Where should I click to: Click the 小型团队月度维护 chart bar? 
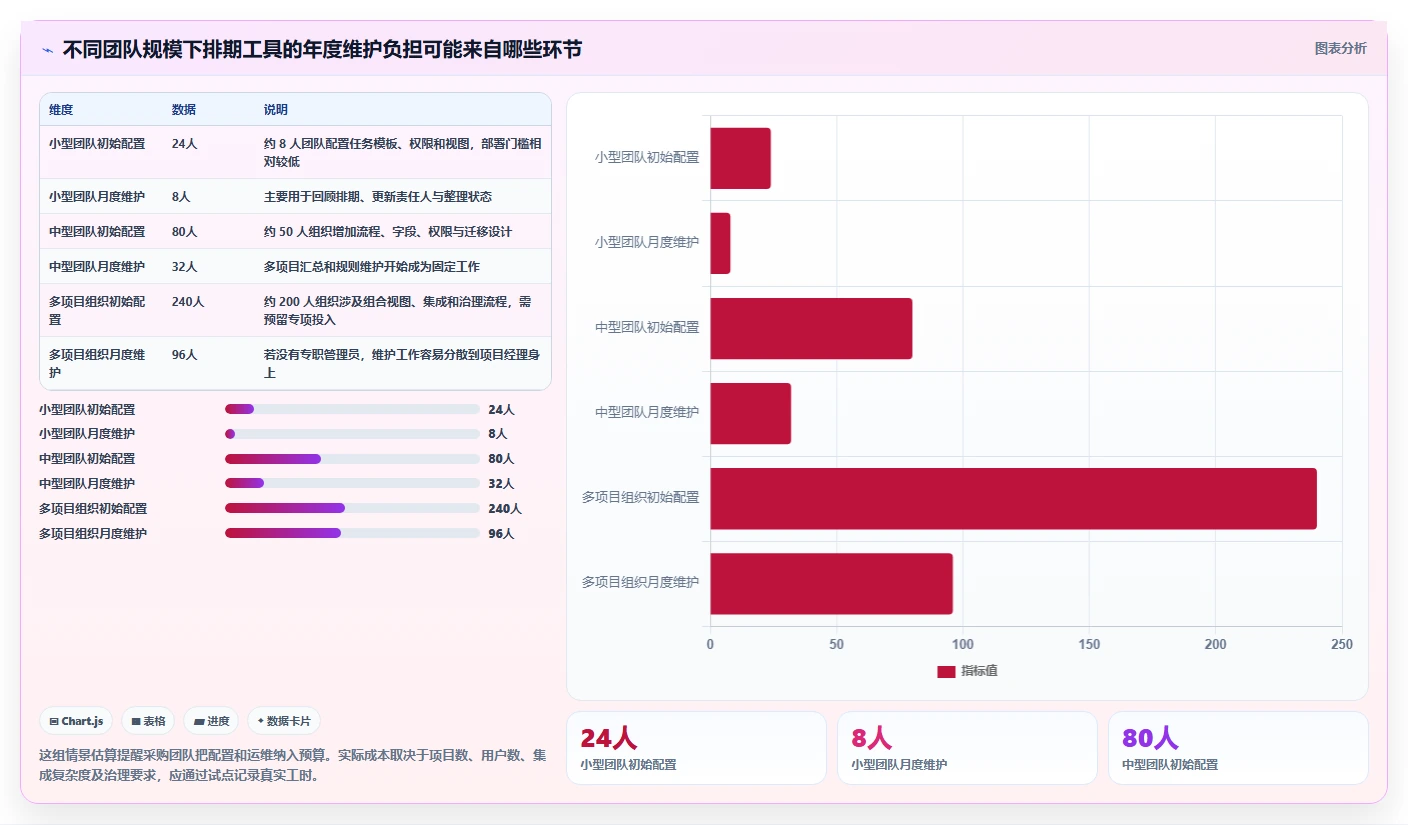click(x=720, y=243)
